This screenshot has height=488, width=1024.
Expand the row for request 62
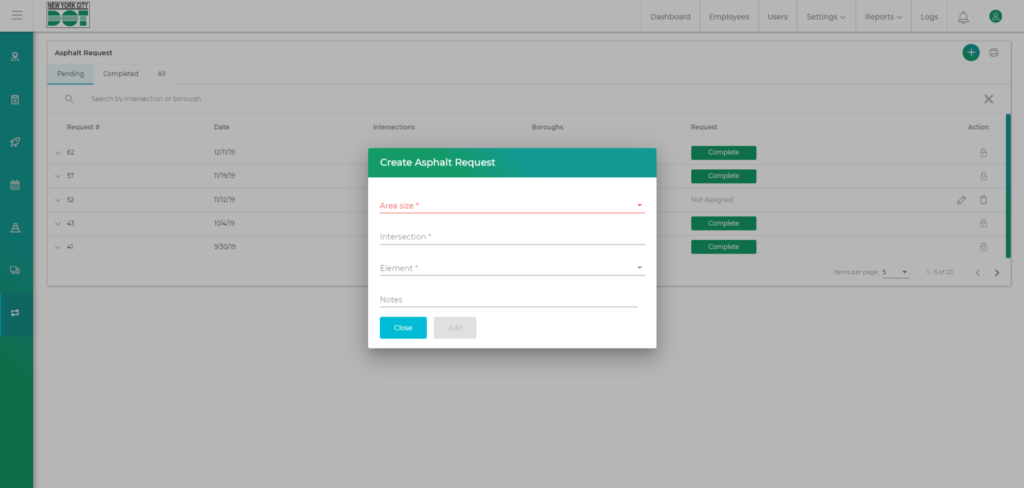click(x=58, y=152)
